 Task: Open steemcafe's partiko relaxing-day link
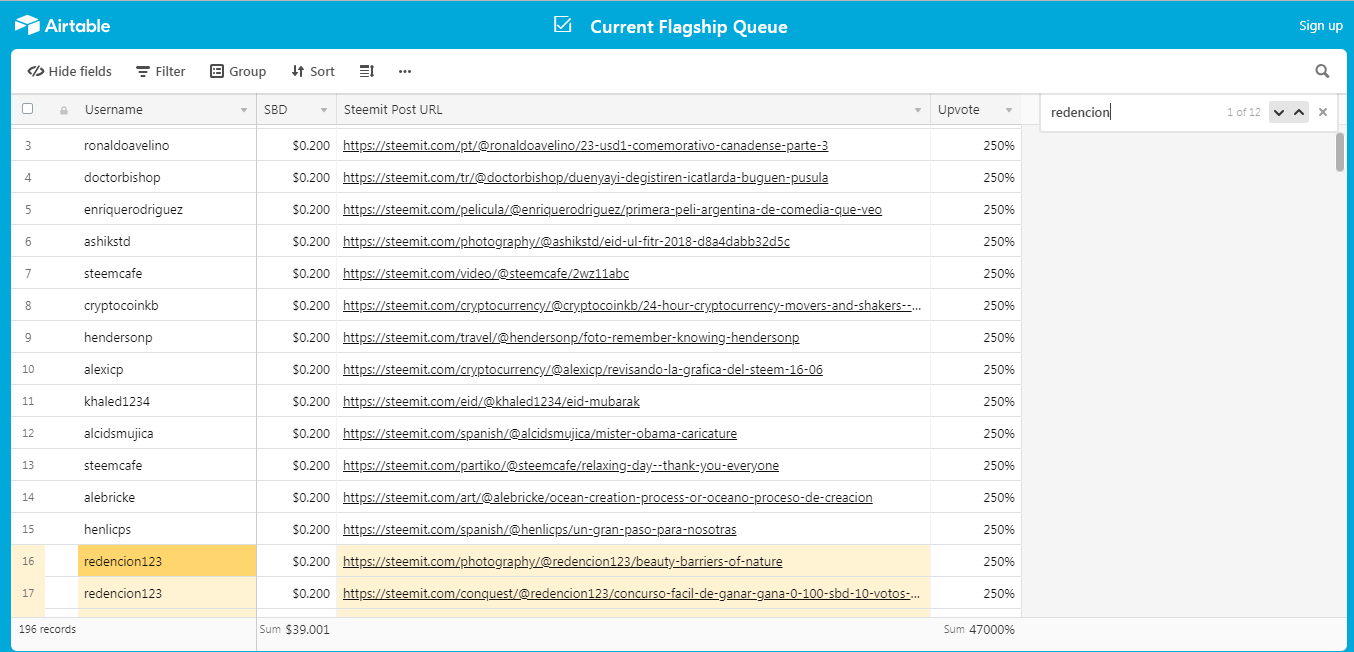pyautogui.click(x=561, y=466)
